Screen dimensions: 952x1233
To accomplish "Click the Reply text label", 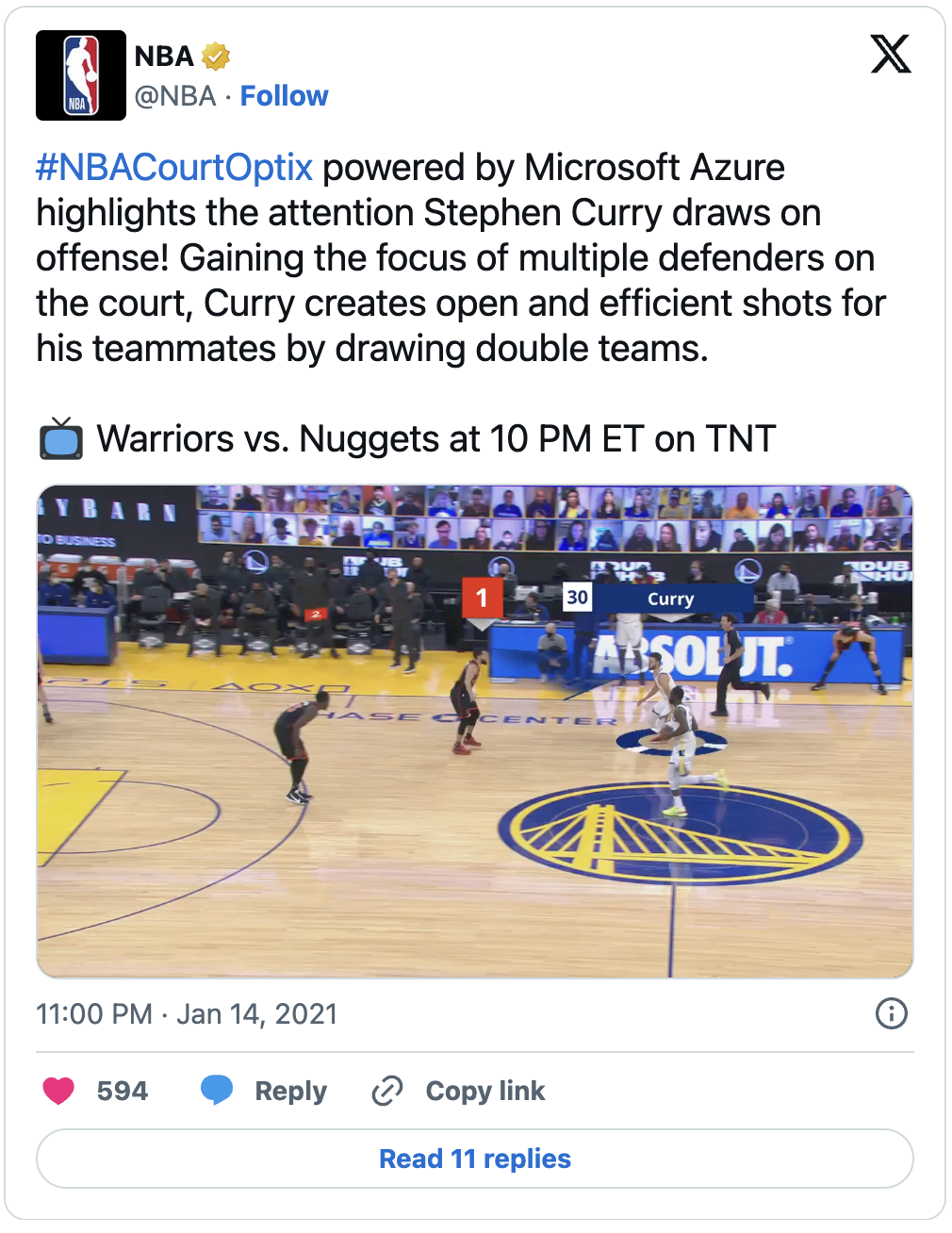I will pos(290,1092).
